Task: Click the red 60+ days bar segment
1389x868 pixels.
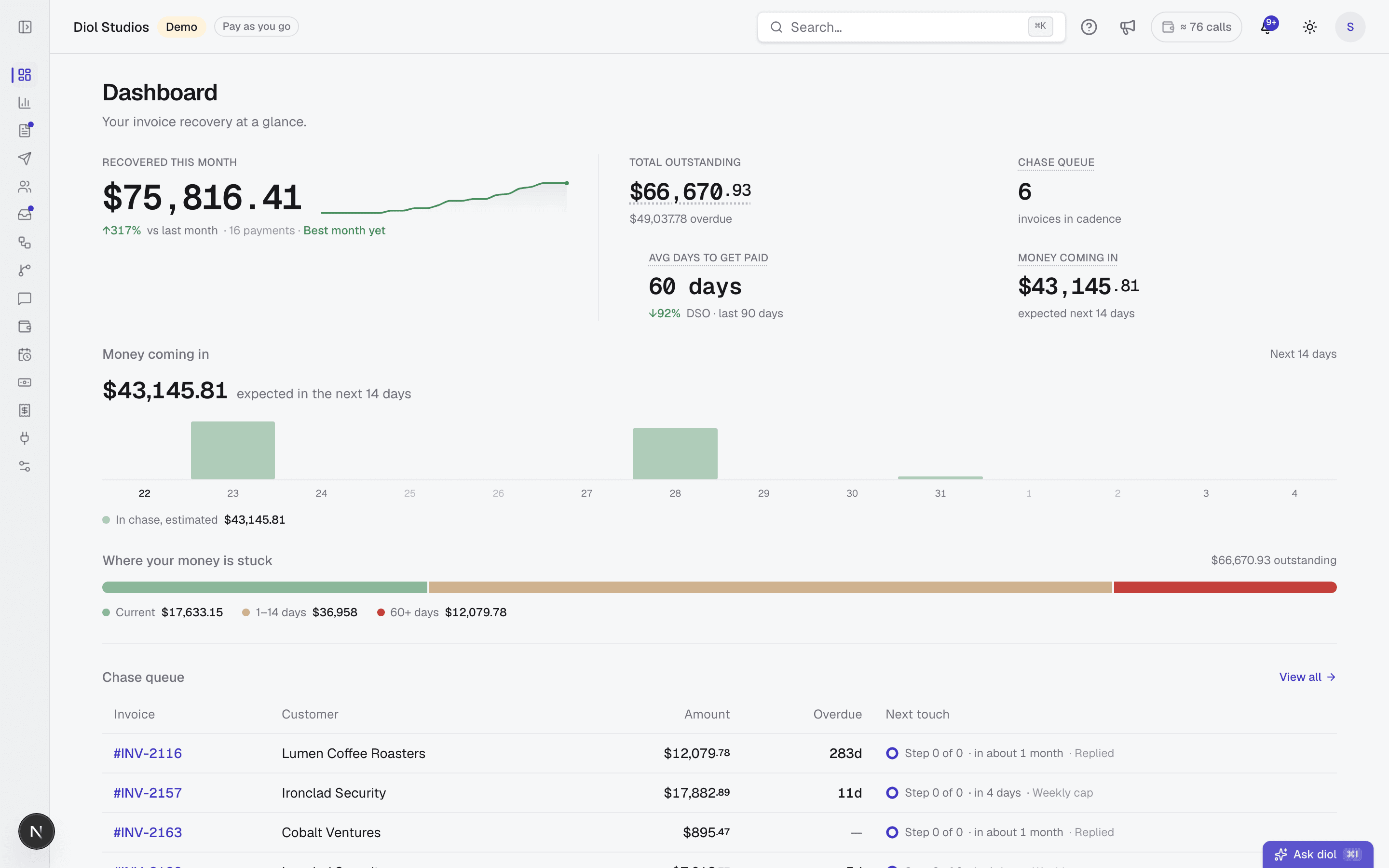Action: 1225,587
